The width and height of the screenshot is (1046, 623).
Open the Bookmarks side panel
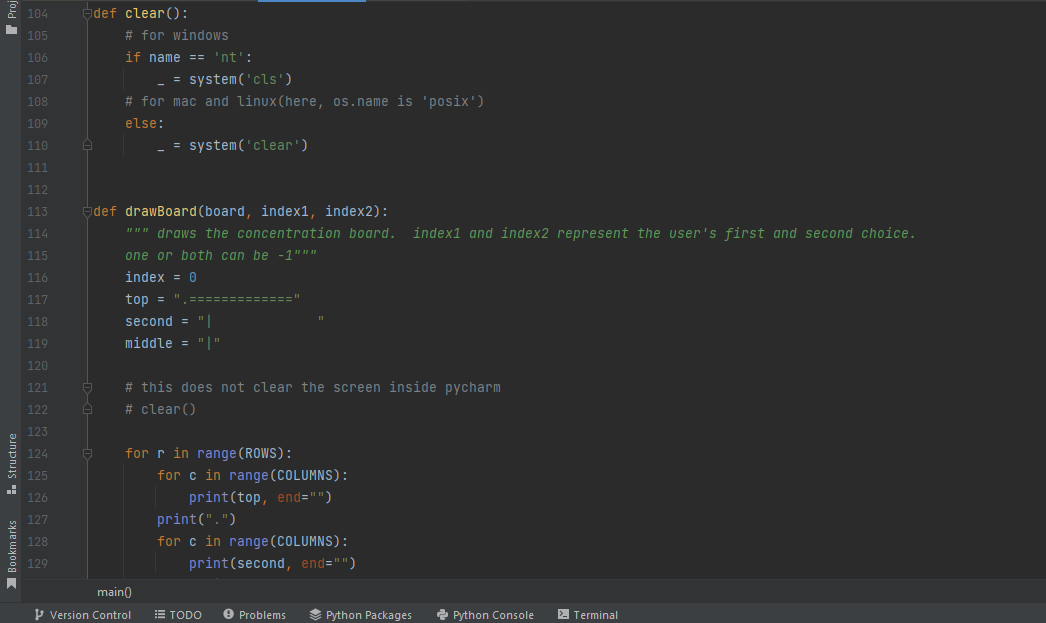[x=11, y=554]
